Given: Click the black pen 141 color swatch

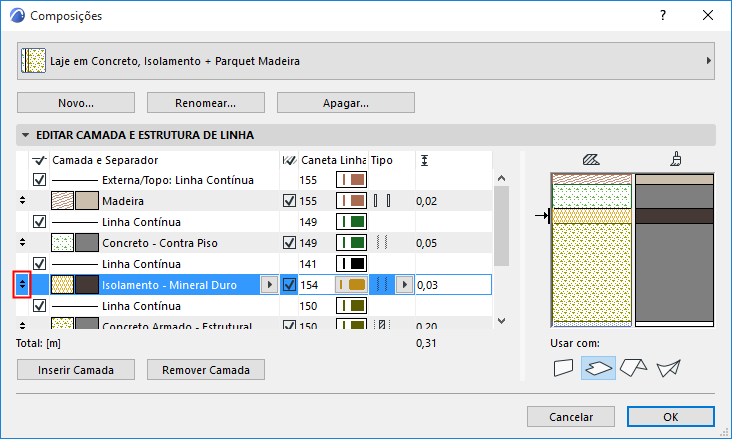Looking at the screenshot, I should pos(351,263).
